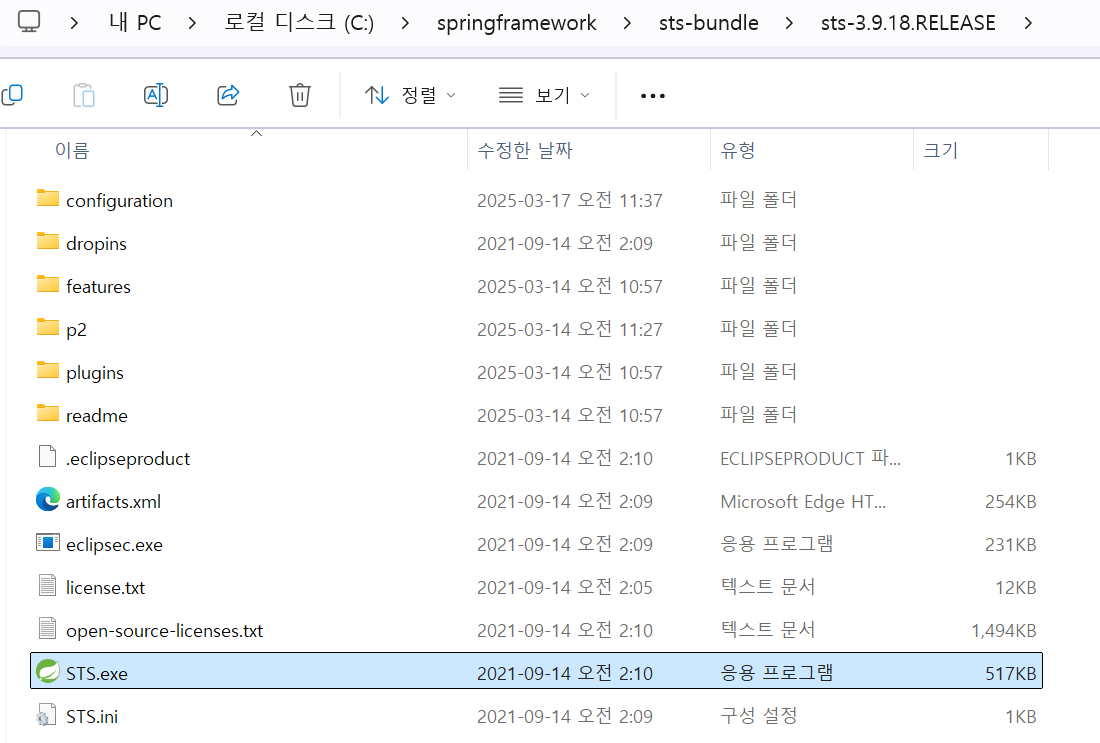Click the ECLIPSEPRODUCT 파... type cell
The height and width of the screenshot is (743, 1100).
coord(810,458)
